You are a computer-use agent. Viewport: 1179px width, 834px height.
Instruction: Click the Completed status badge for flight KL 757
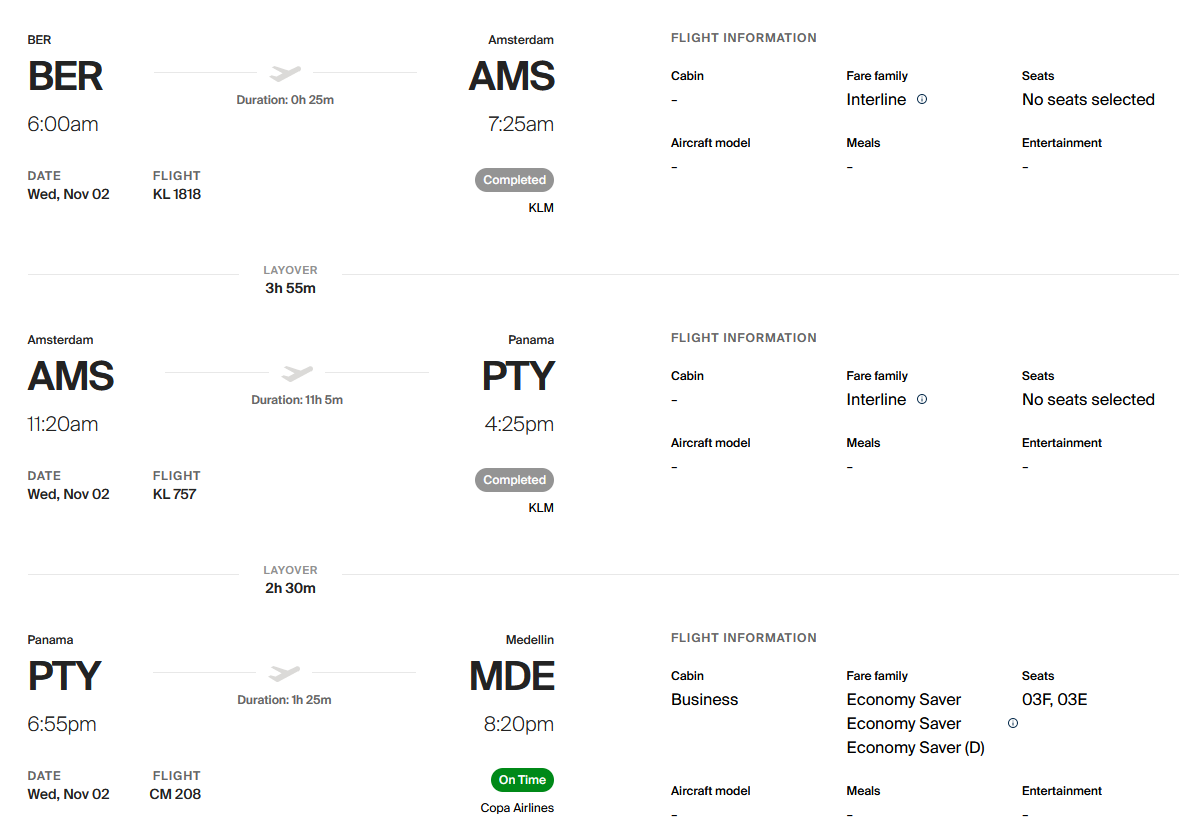514,480
